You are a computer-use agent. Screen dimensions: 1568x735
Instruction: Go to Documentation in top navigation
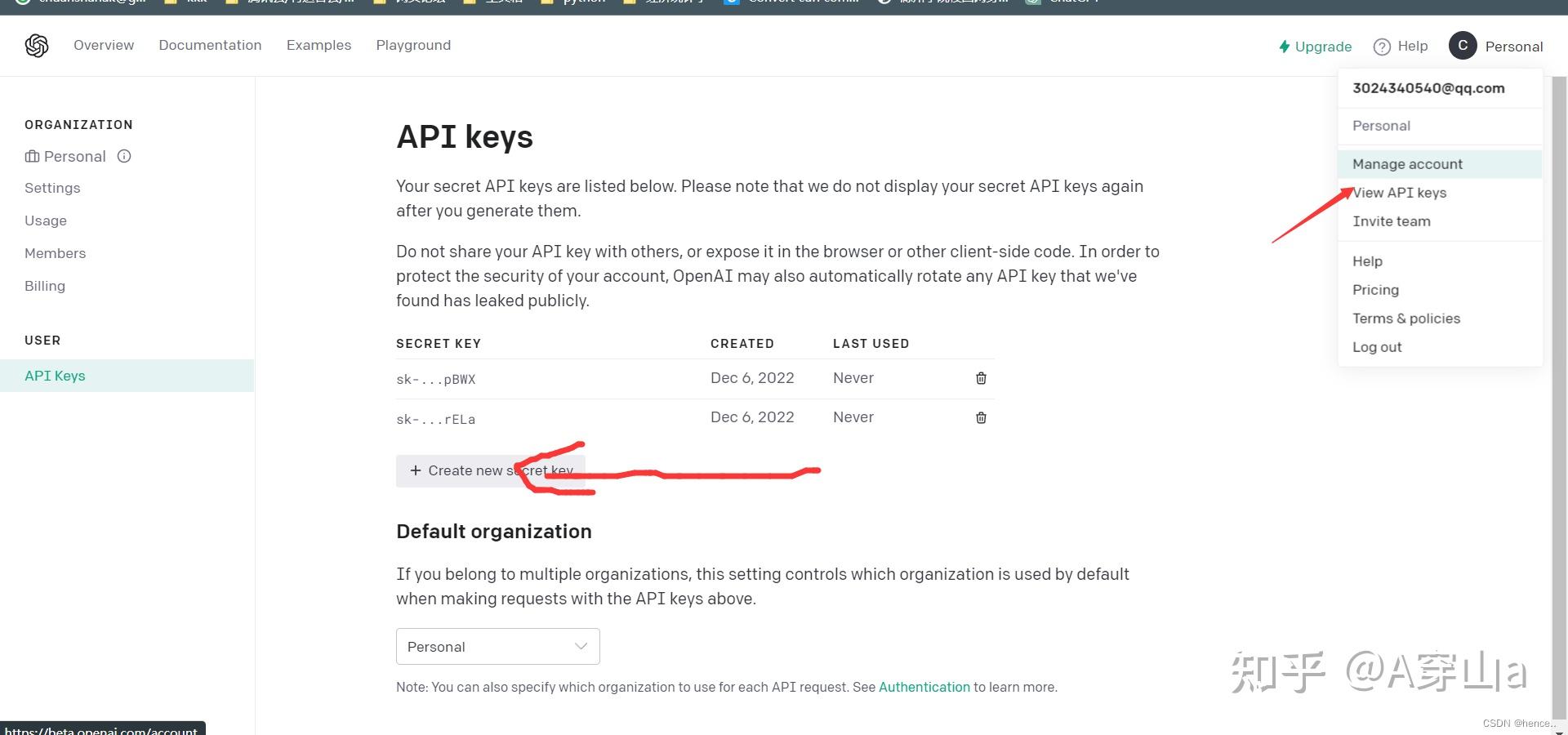tap(210, 45)
